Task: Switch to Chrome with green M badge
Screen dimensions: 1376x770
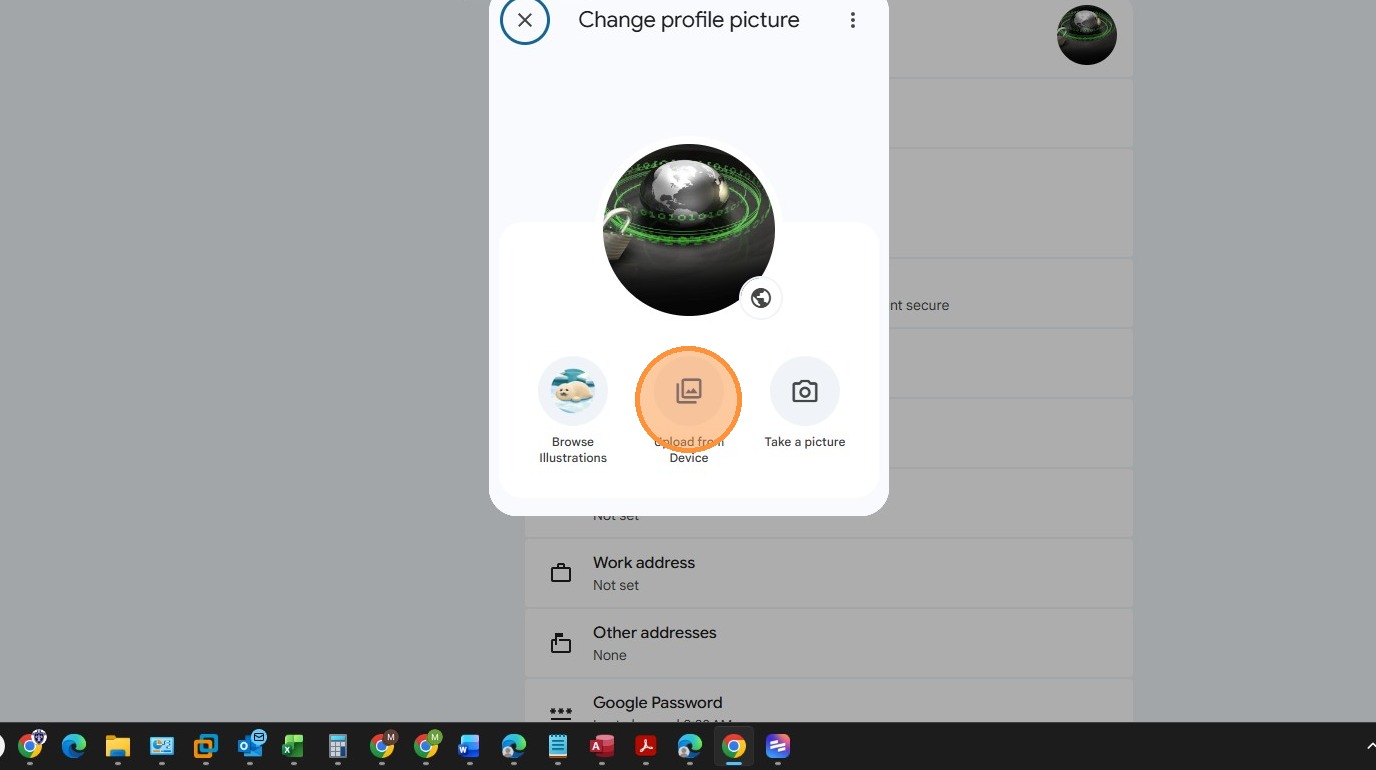Action: point(426,745)
